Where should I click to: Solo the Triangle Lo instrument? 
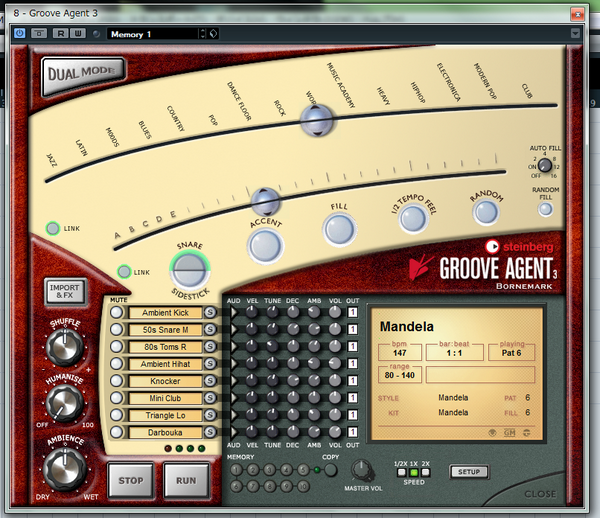click(x=210, y=415)
